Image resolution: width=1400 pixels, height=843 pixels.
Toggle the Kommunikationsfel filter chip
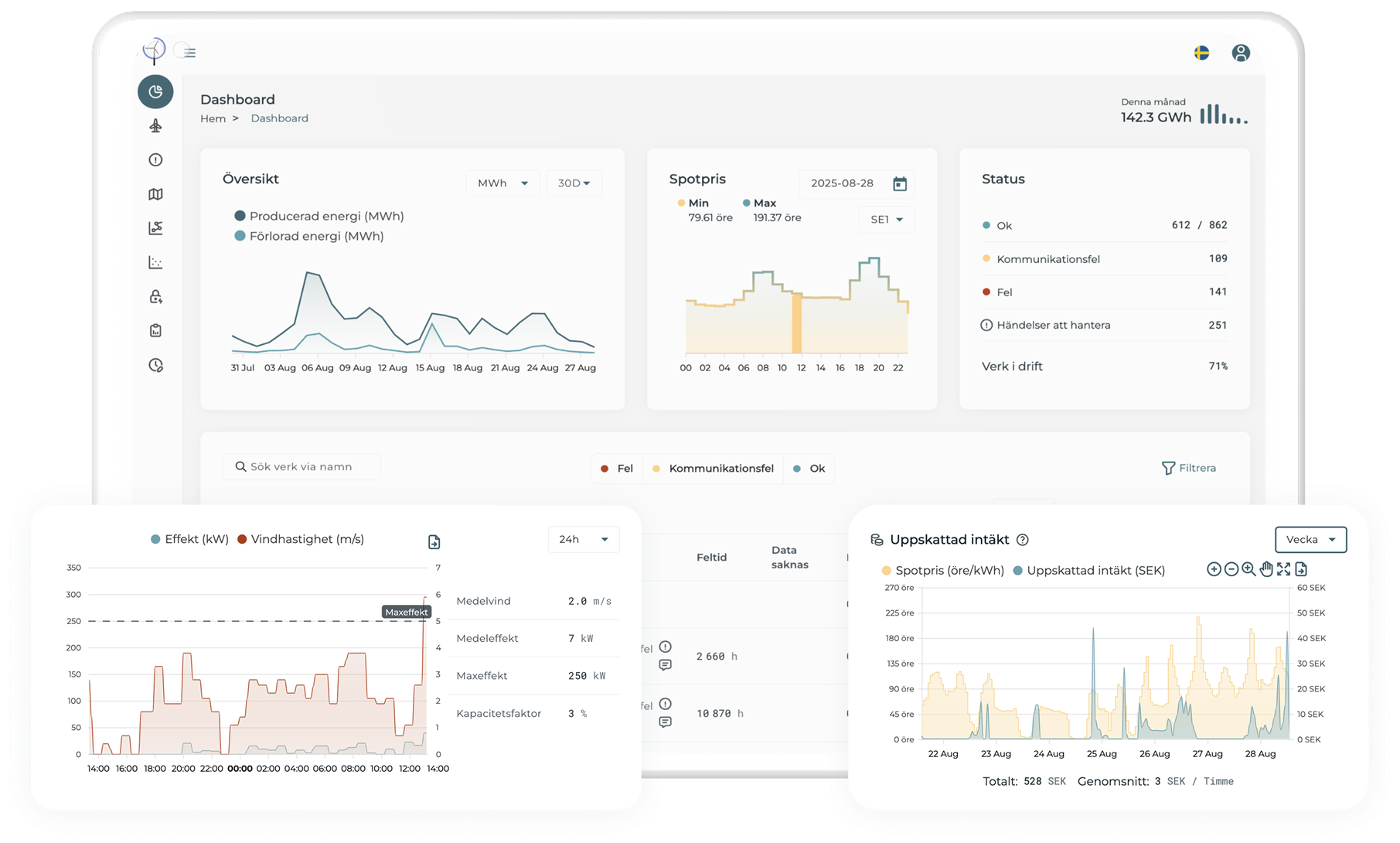point(713,469)
